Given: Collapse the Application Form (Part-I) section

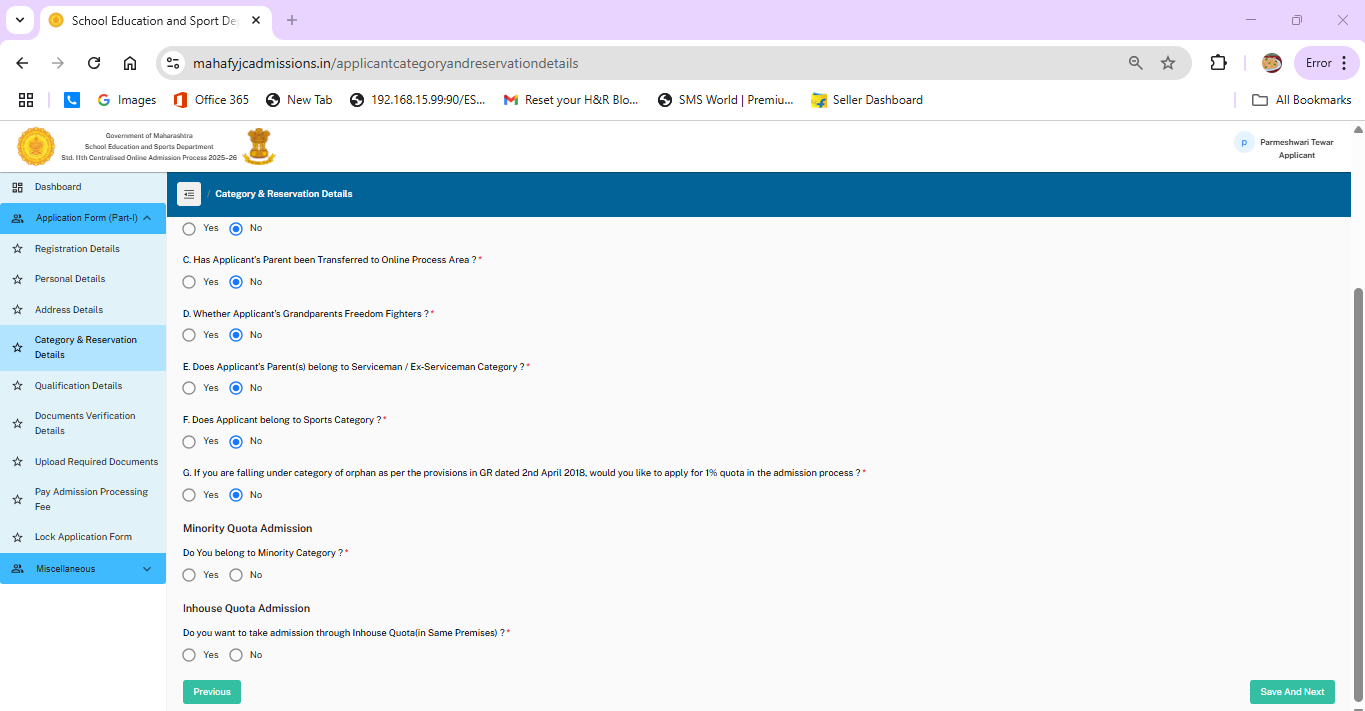Looking at the screenshot, I should point(83,218).
